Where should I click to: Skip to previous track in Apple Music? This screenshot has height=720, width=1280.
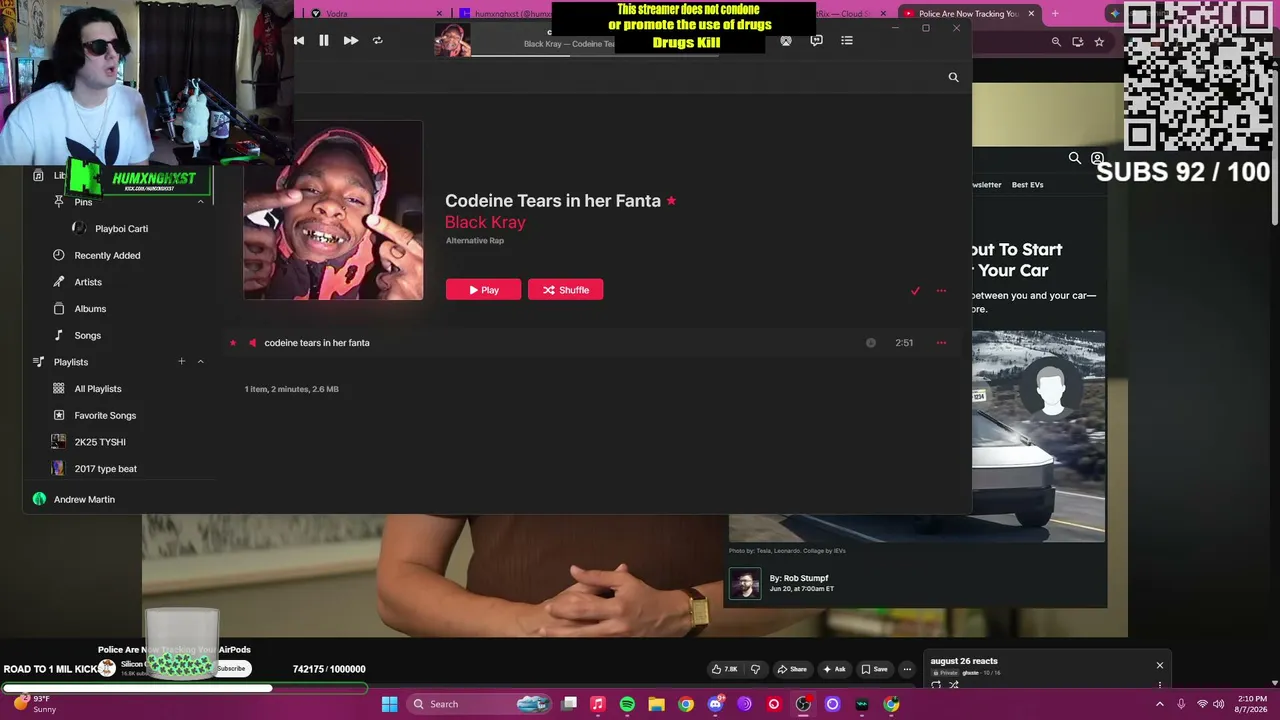click(299, 41)
